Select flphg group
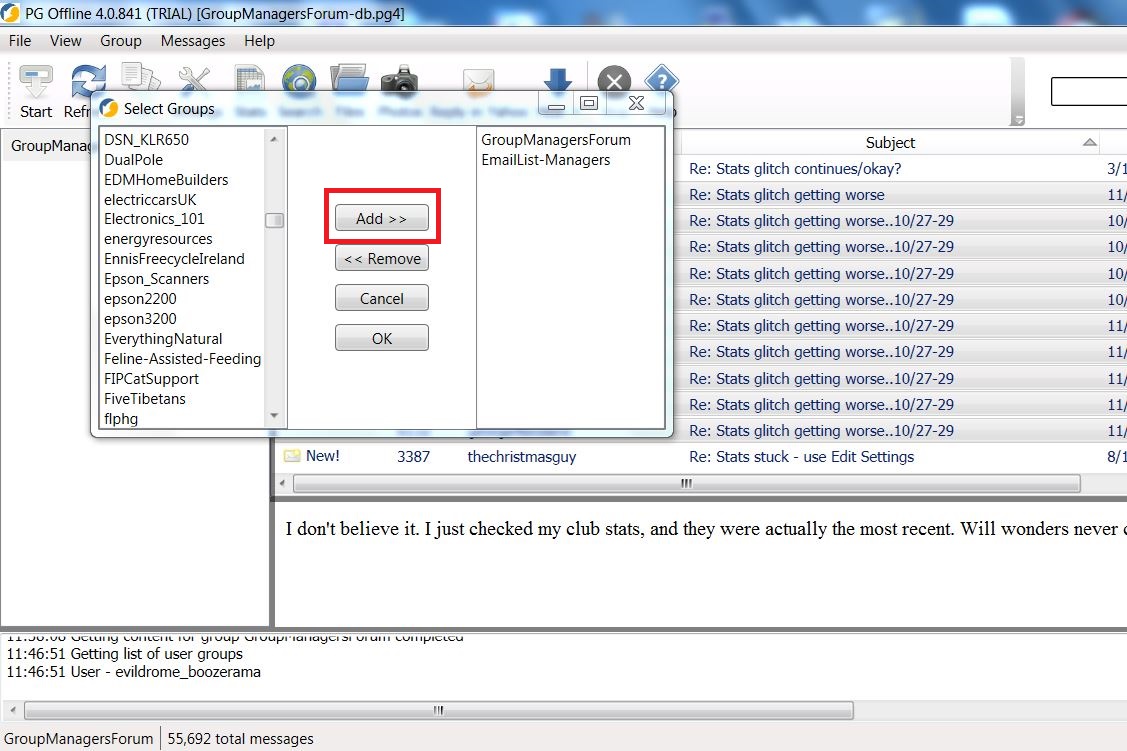Viewport: 1127px width, 751px height. [x=121, y=418]
